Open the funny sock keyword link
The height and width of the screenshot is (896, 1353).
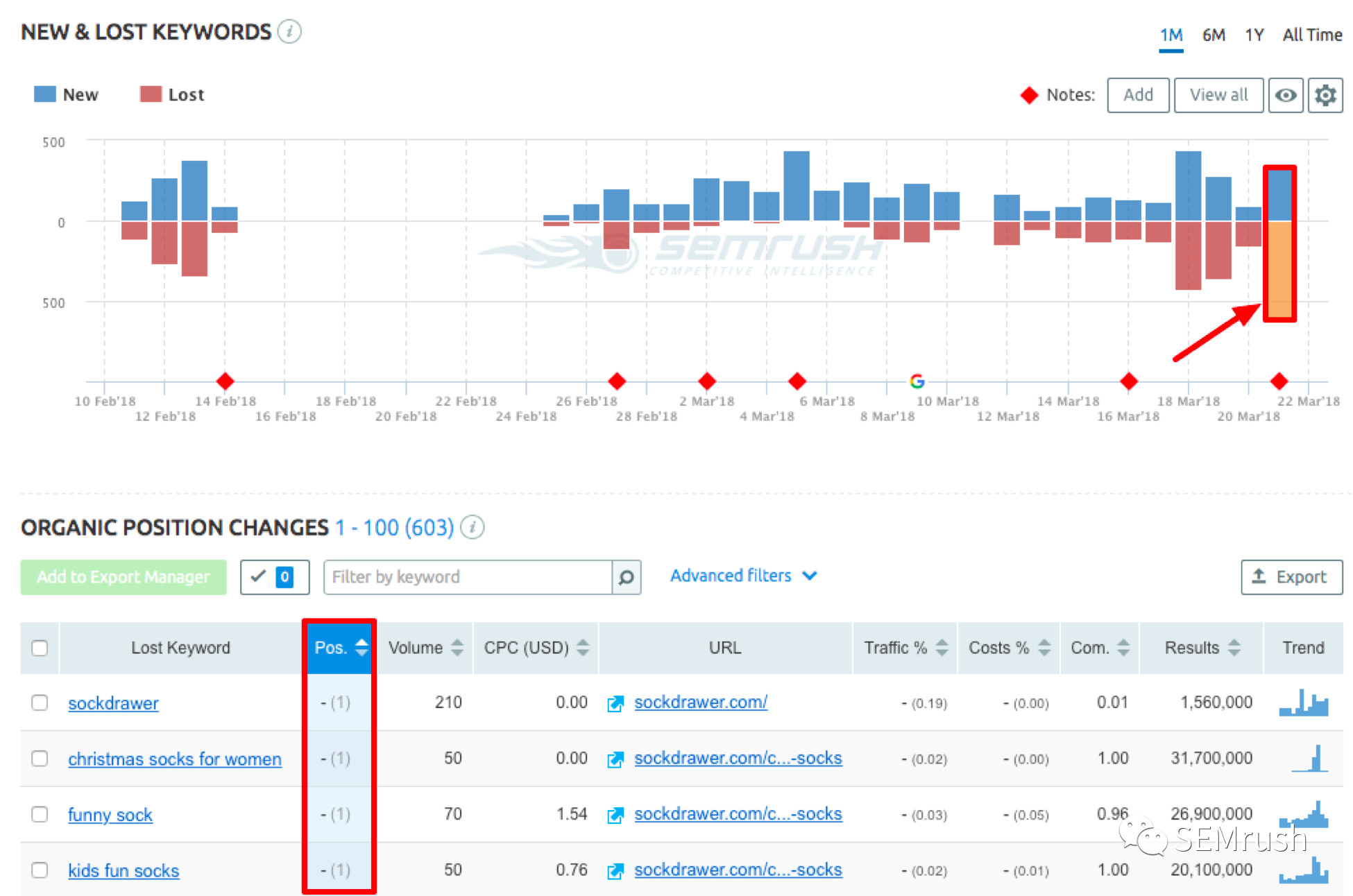point(110,815)
